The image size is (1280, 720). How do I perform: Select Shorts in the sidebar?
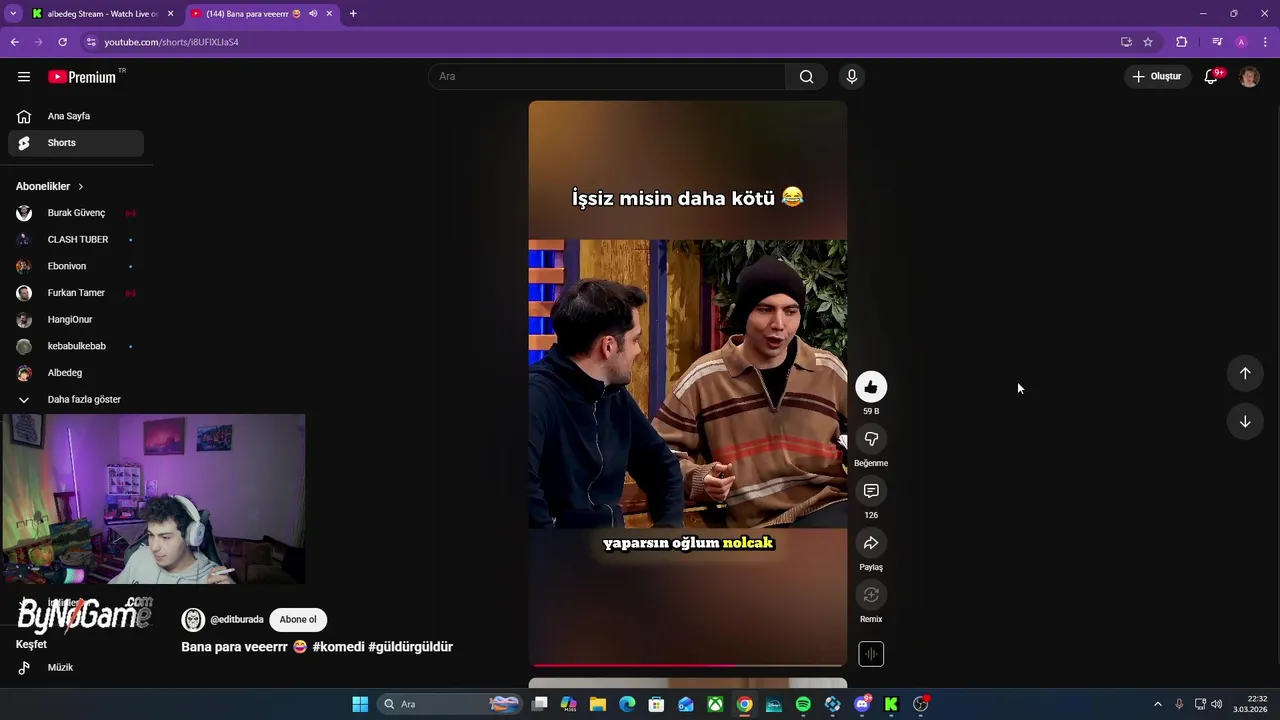pyautogui.click(x=76, y=143)
